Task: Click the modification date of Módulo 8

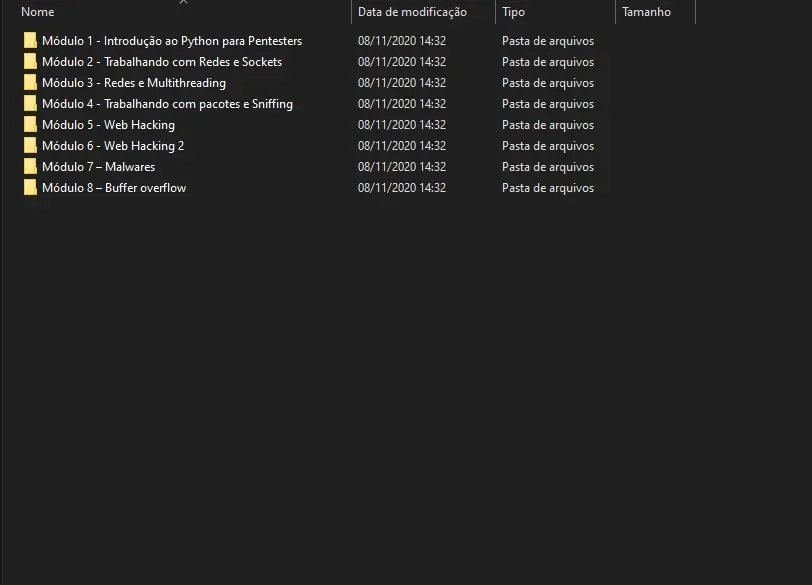Action: [402, 188]
